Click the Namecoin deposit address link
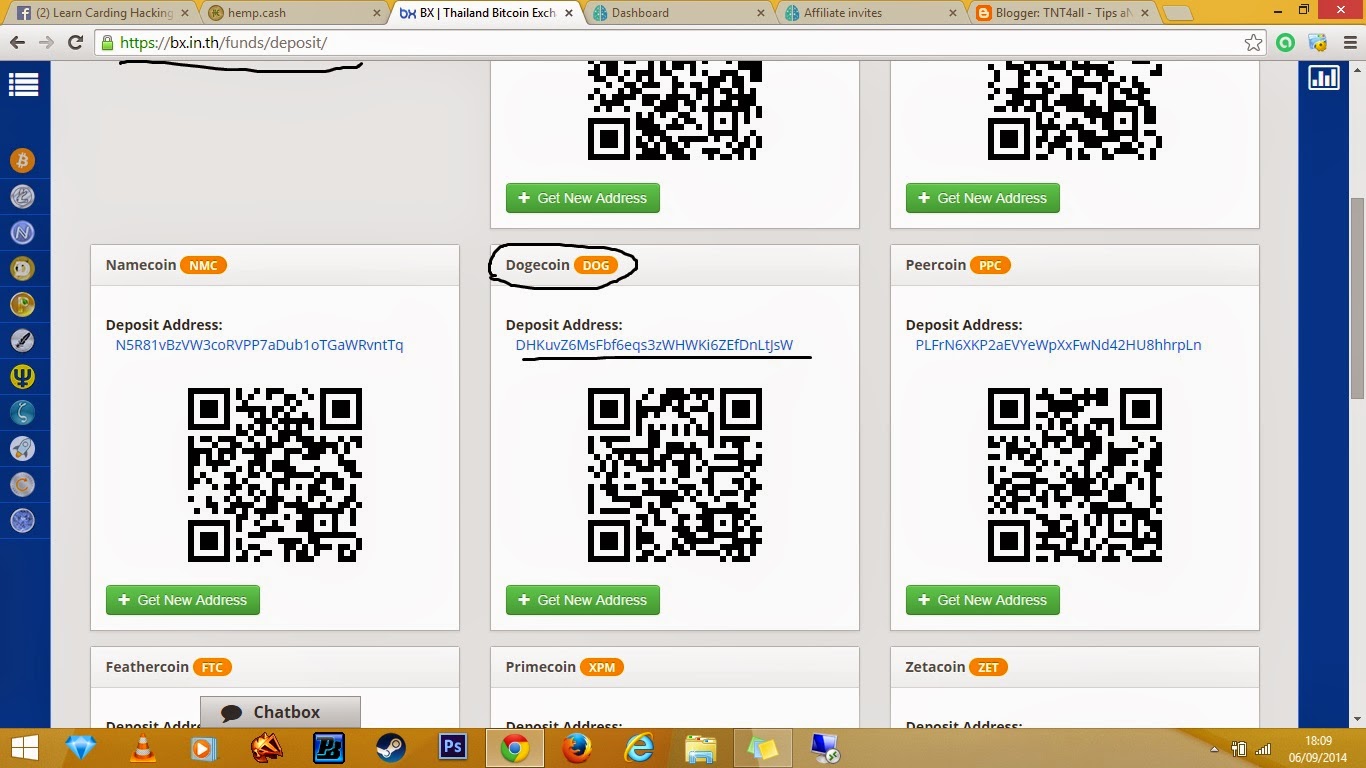This screenshot has height=768, width=1366. point(260,345)
